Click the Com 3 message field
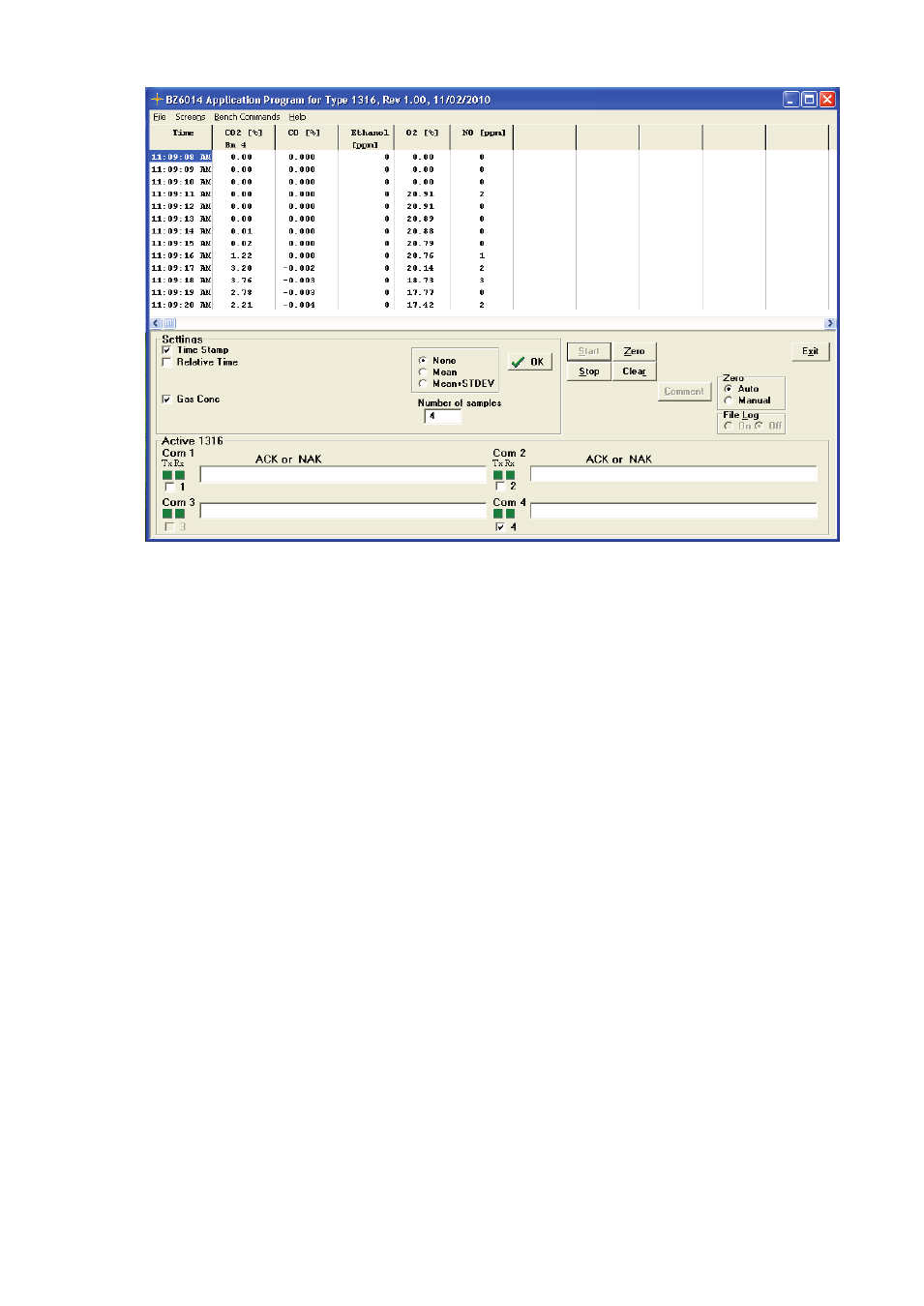The image size is (924, 1306). click(x=343, y=510)
